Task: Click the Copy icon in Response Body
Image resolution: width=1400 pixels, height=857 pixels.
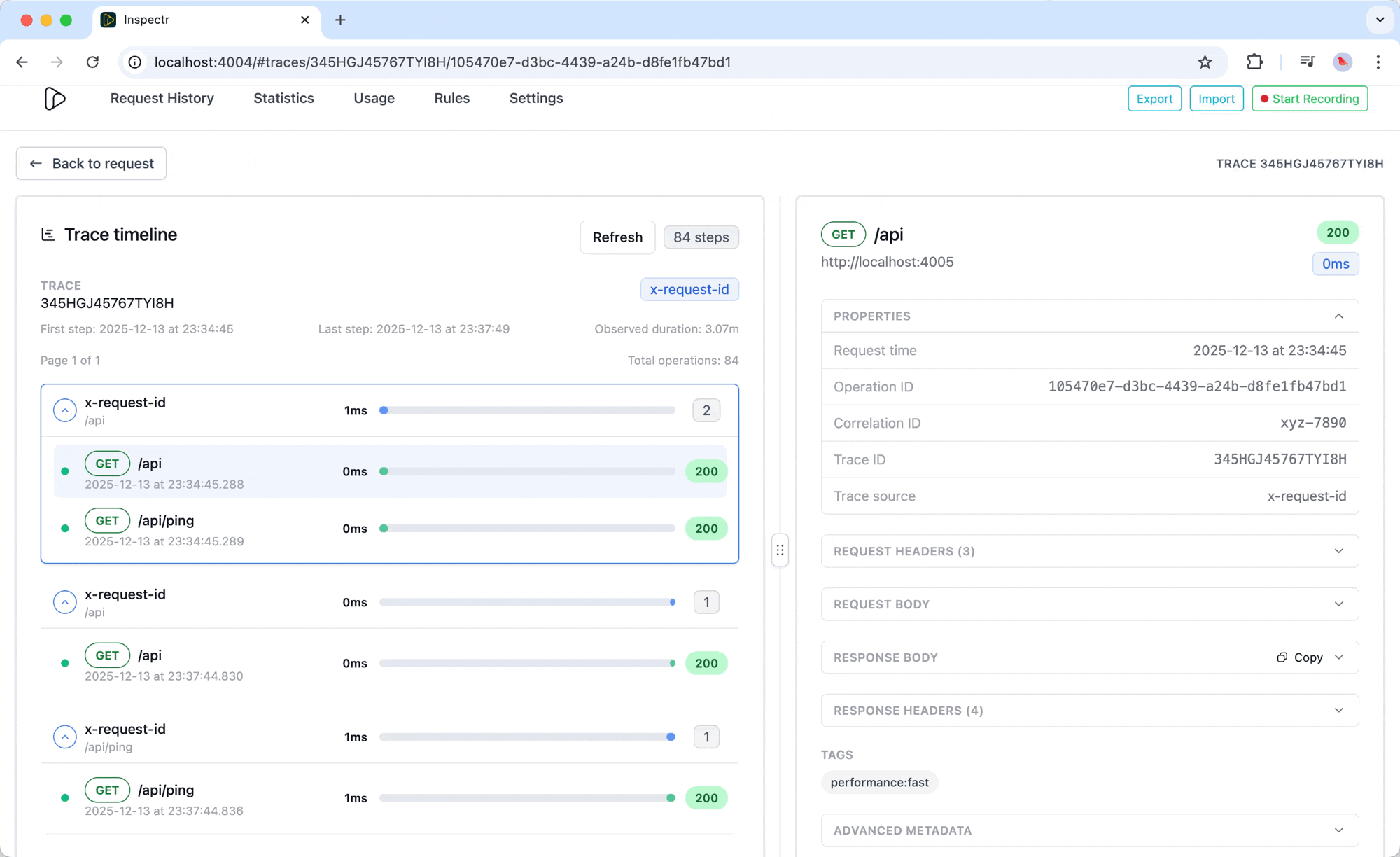Action: (x=1282, y=657)
